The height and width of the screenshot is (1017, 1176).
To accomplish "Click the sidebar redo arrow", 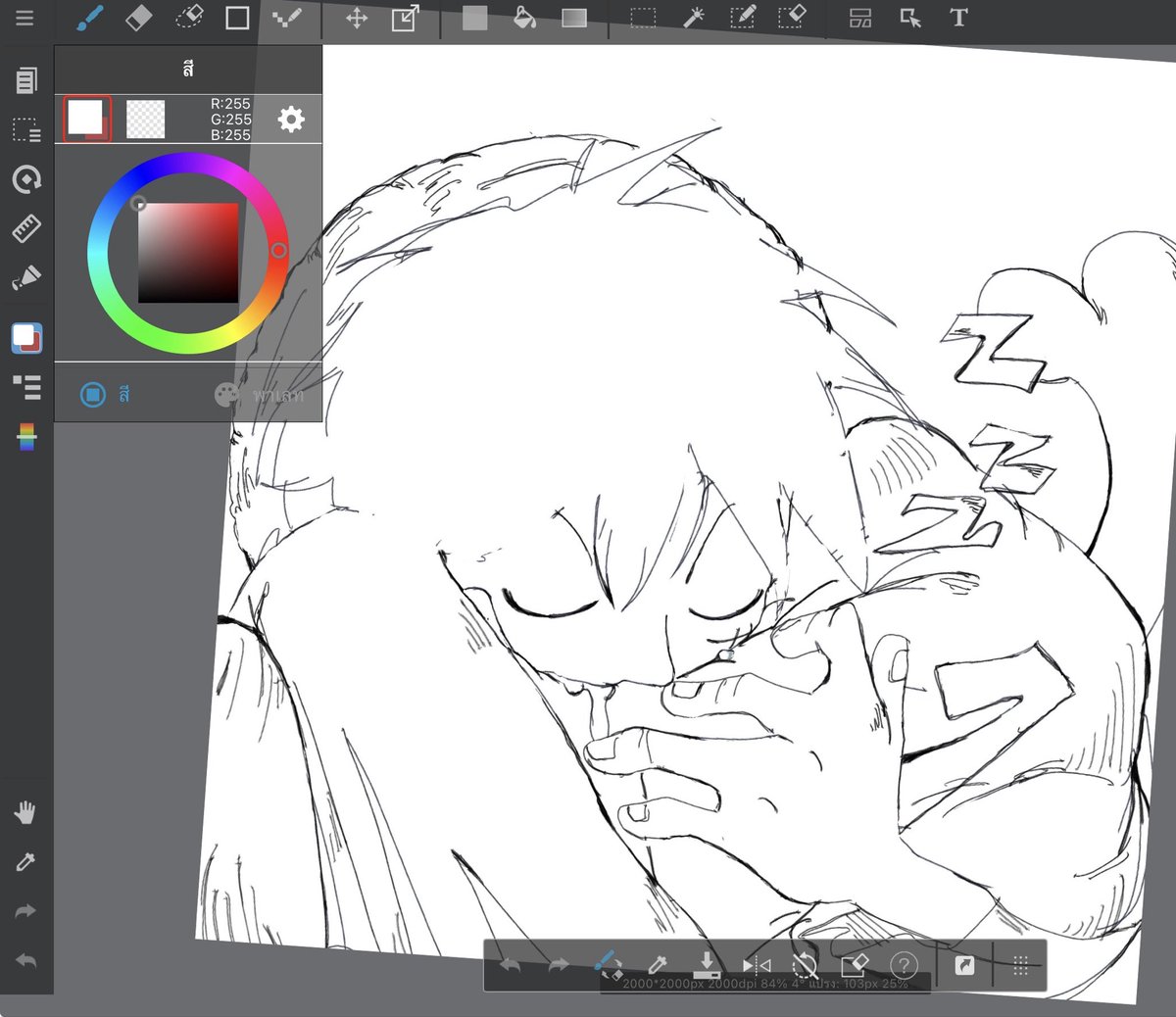I will coord(25,911).
